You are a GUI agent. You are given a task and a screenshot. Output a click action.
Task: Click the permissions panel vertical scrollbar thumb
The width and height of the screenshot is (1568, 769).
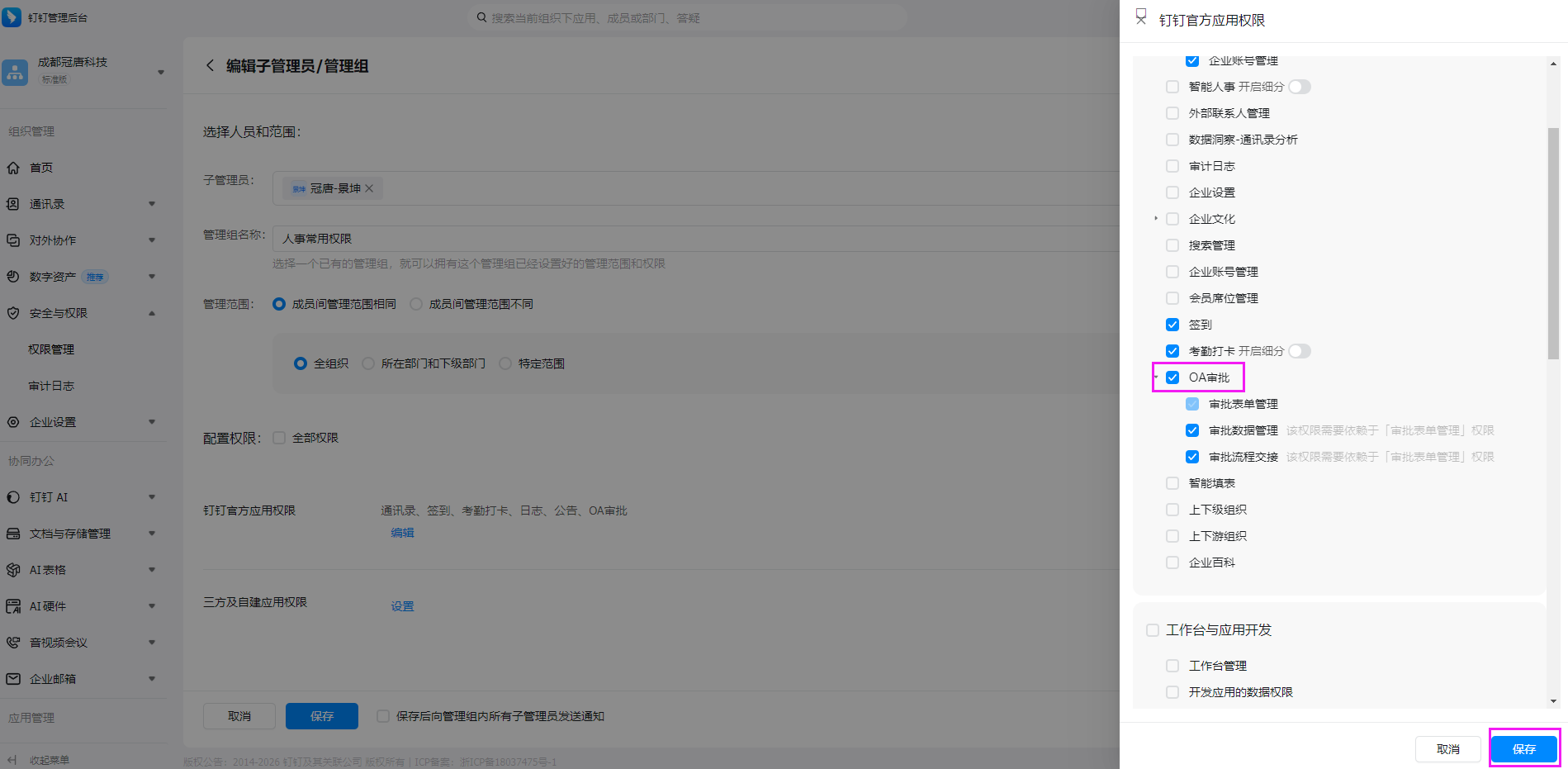pos(1553,244)
